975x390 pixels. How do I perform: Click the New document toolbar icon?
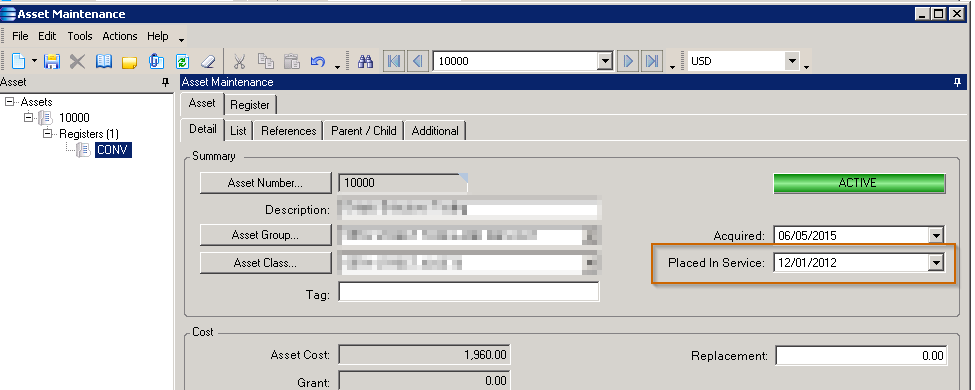coord(19,61)
